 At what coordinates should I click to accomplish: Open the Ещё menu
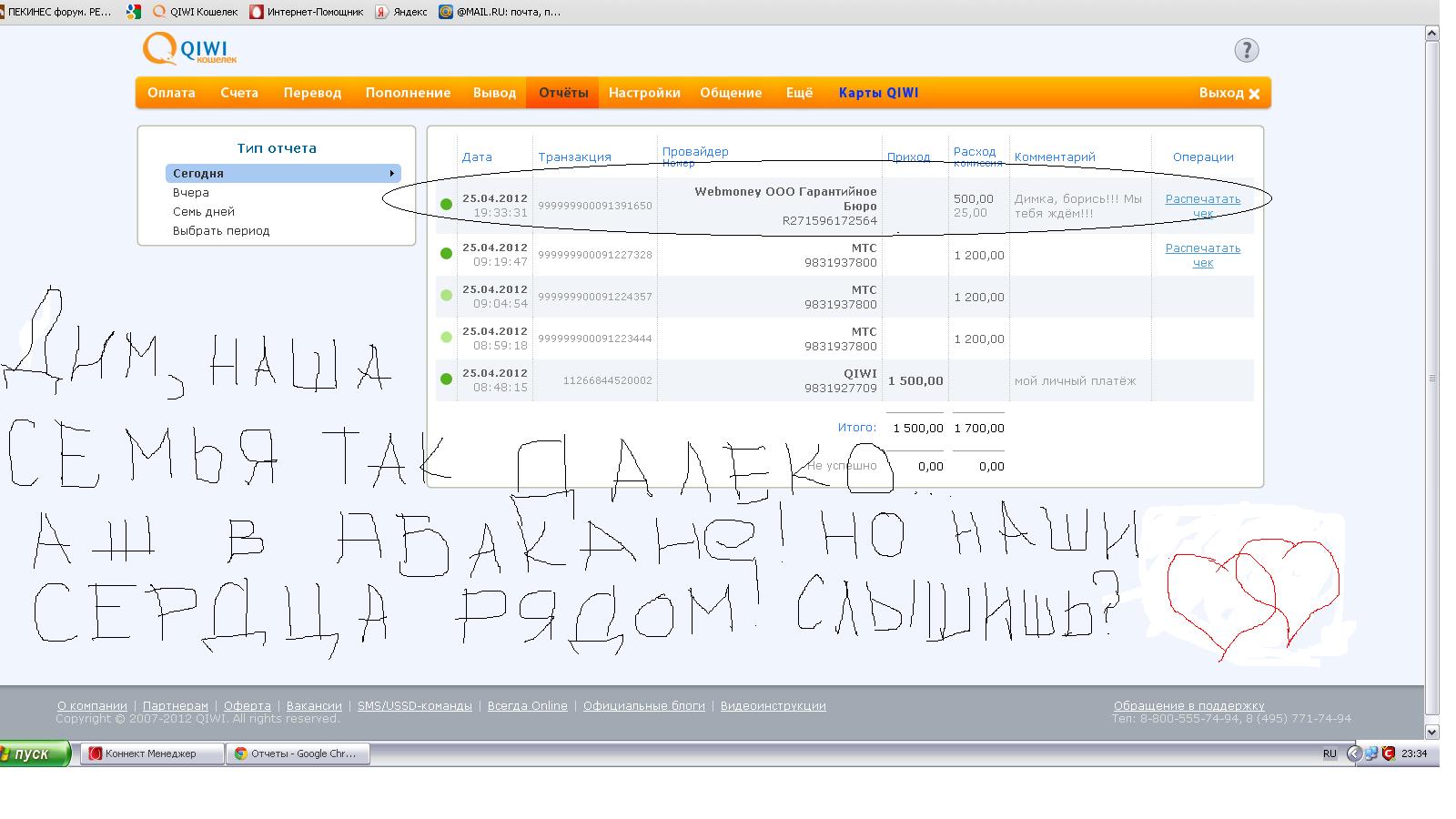click(x=799, y=93)
